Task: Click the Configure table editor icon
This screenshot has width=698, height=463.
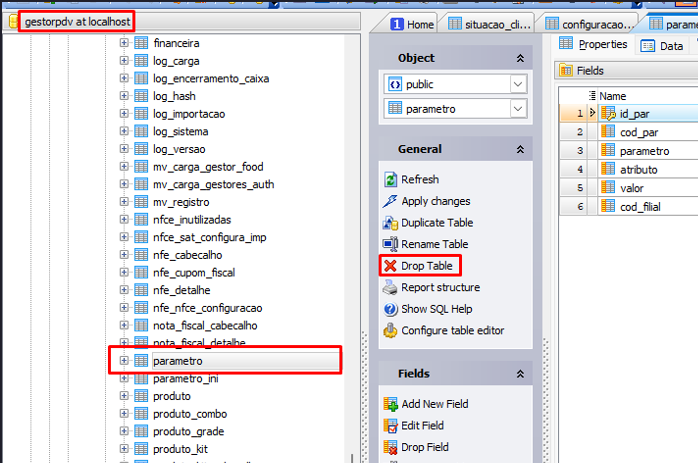Action: (x=390, y=330)
